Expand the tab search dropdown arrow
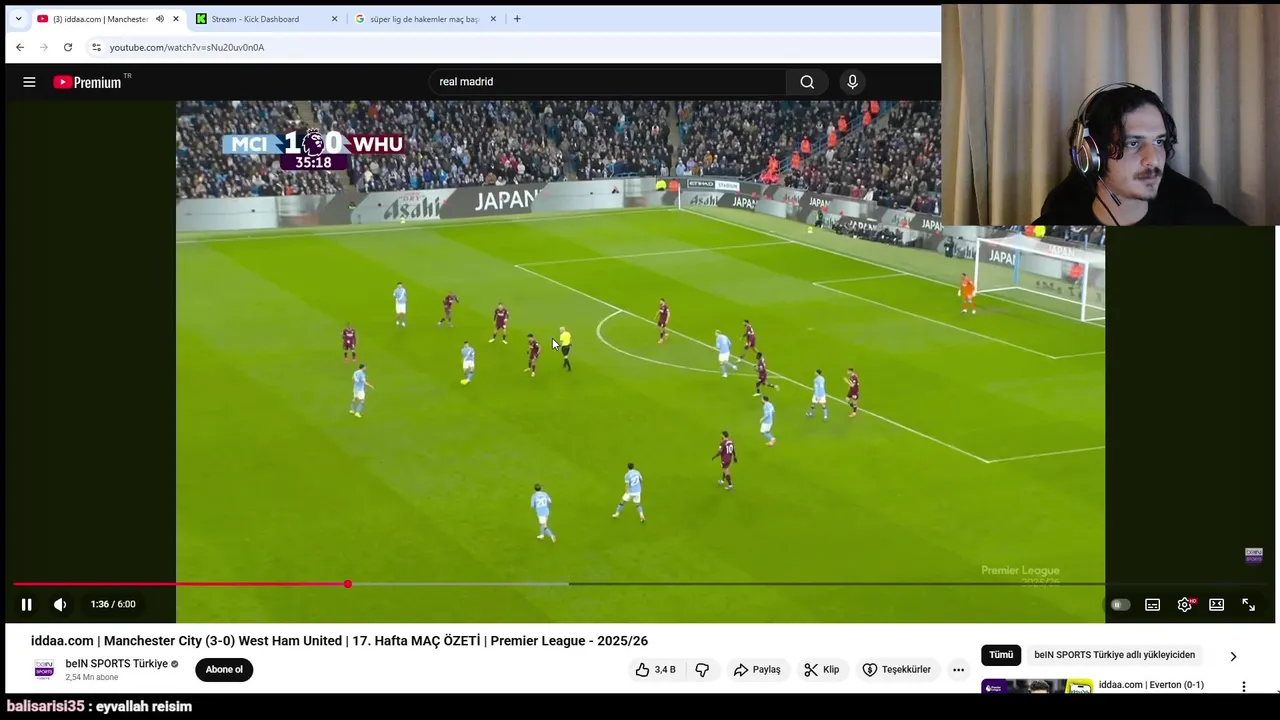Screen dimensions: 1280x720 pos(18,19)
